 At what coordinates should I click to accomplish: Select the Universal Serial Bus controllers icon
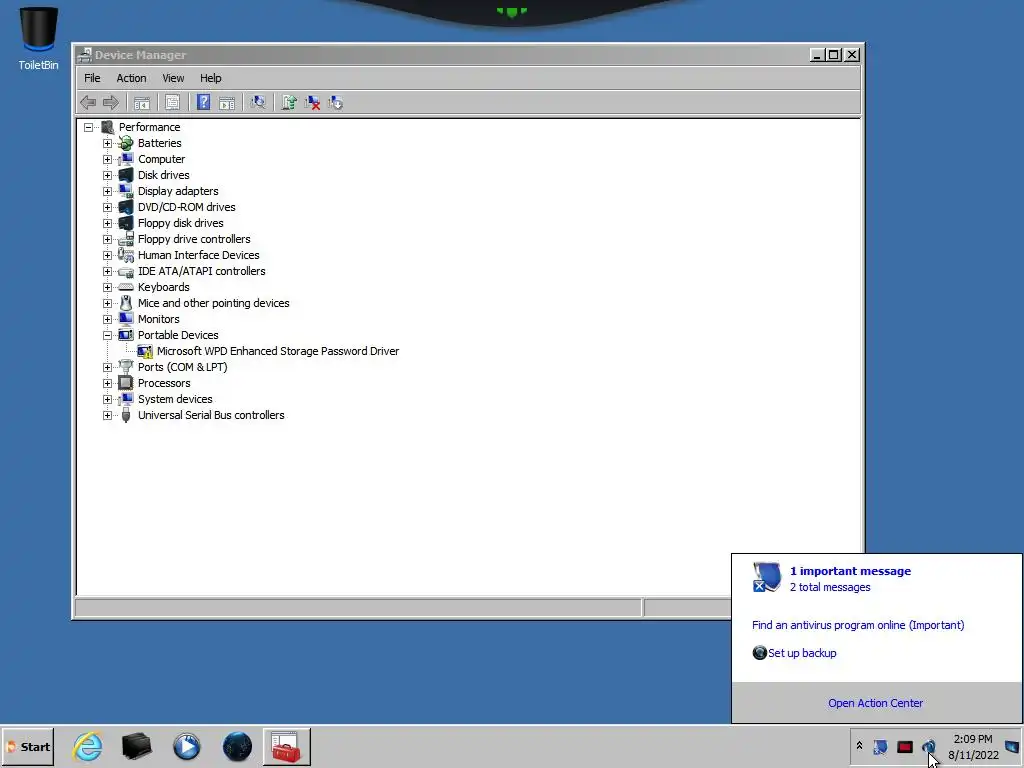126,415
